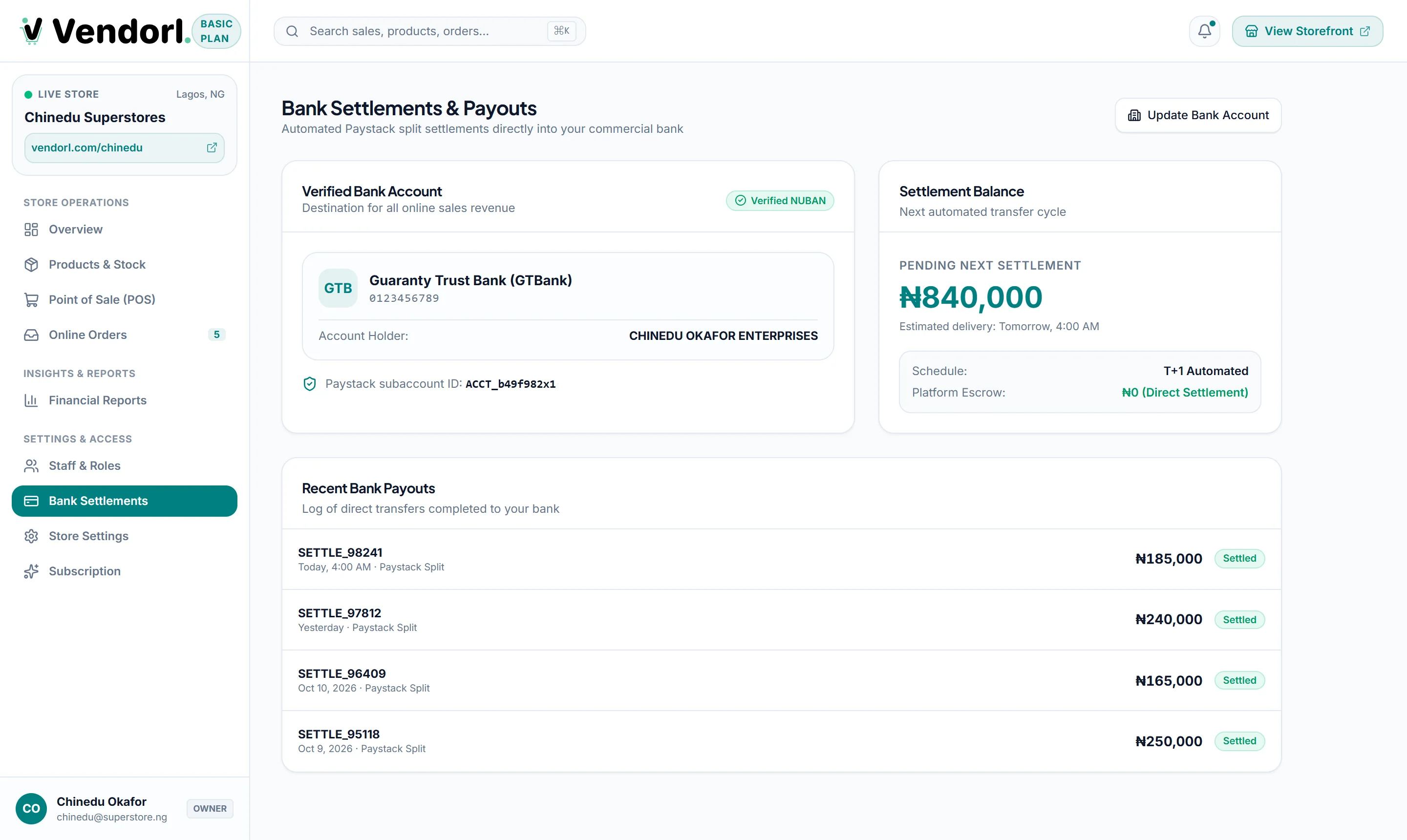1407x840 pixels.
Task: Click the Online Orders inbox icon
Action: pos(31,335)
